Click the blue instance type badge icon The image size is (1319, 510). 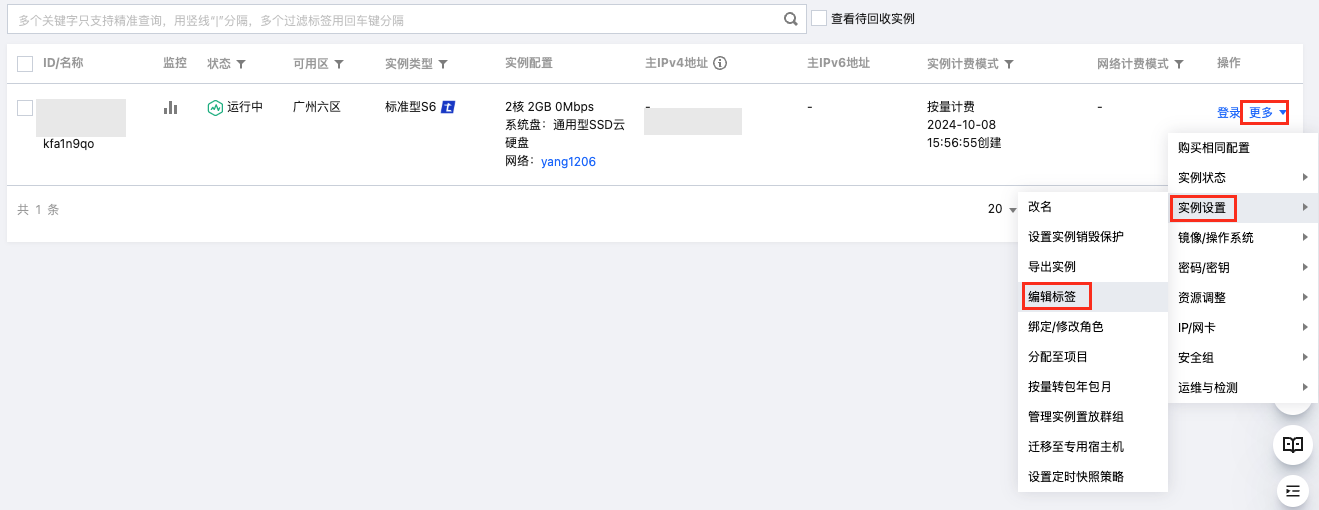click(449, 107)
